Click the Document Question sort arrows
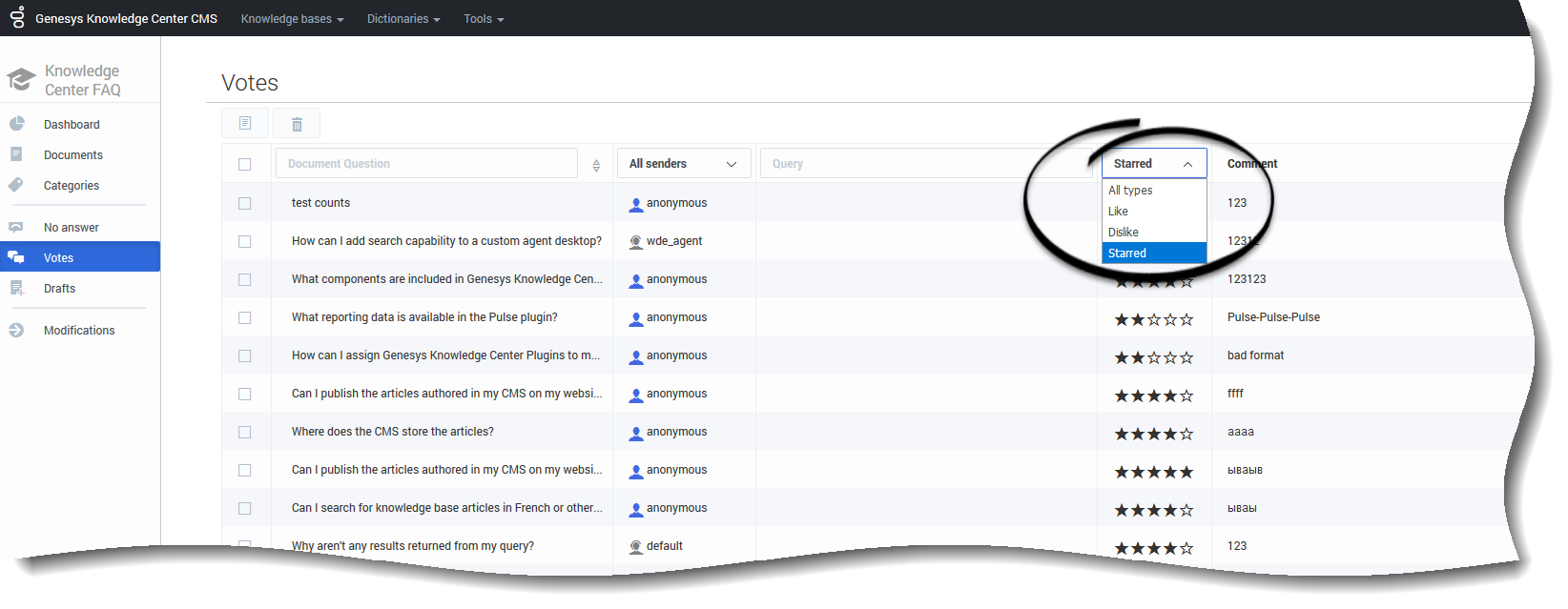 click(x=596, y=165)
